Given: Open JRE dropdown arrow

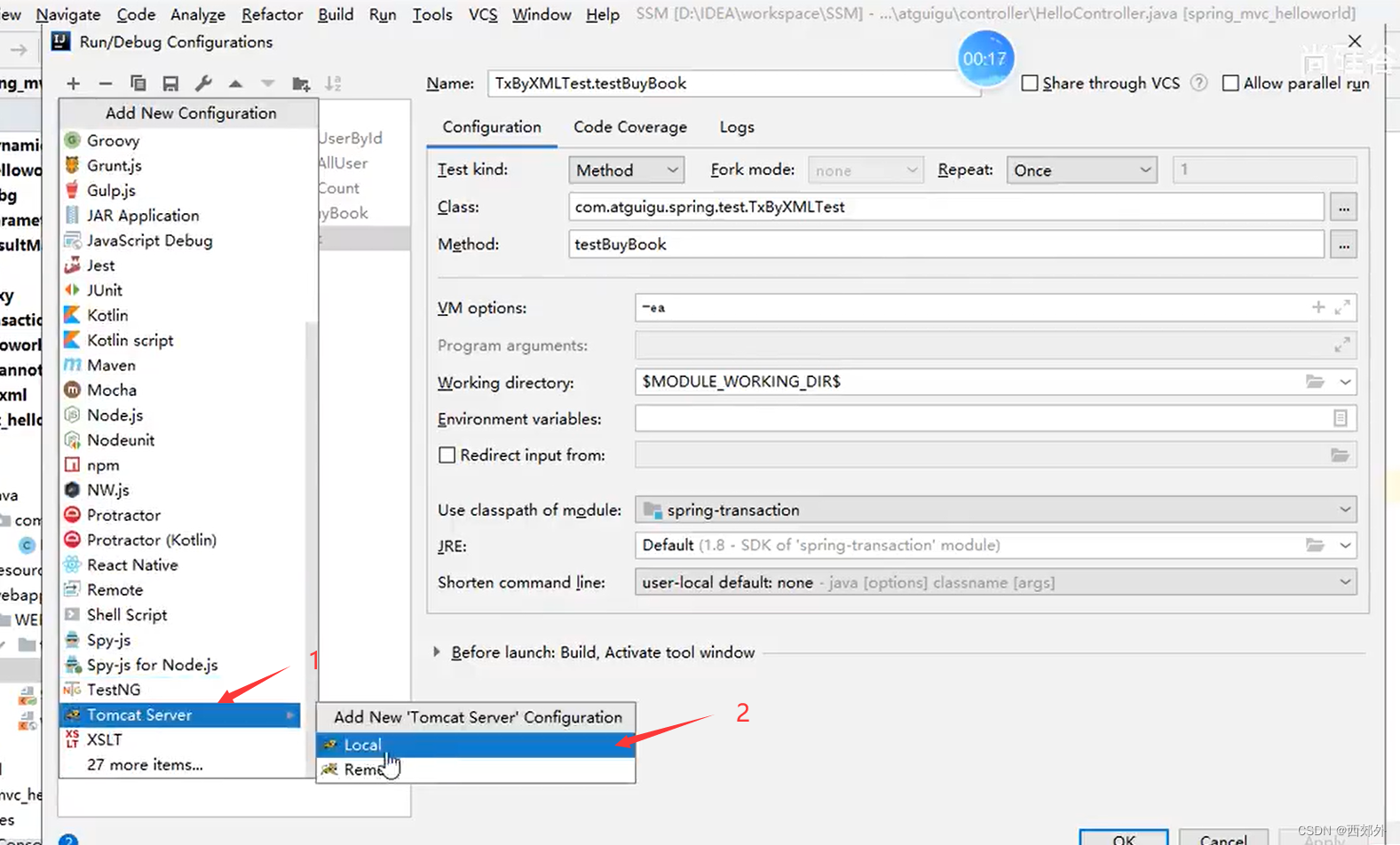Looking at the screenshot, I should tap(1345, 545).
